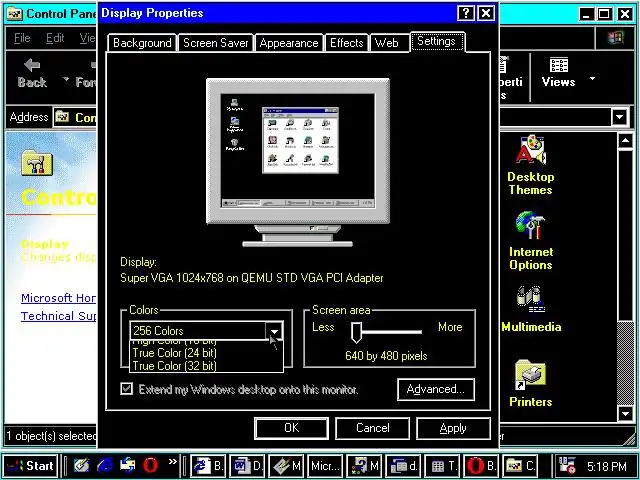Open the Multimedia icon in Control Panel
This screenshot has height=480, width=640.
[531, 309]
